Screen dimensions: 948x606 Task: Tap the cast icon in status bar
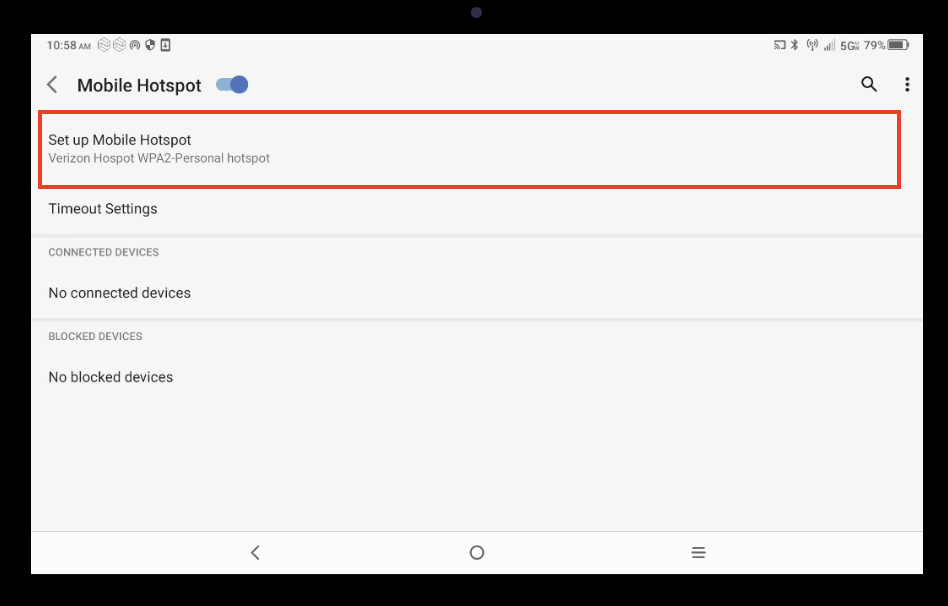[780, 45]
